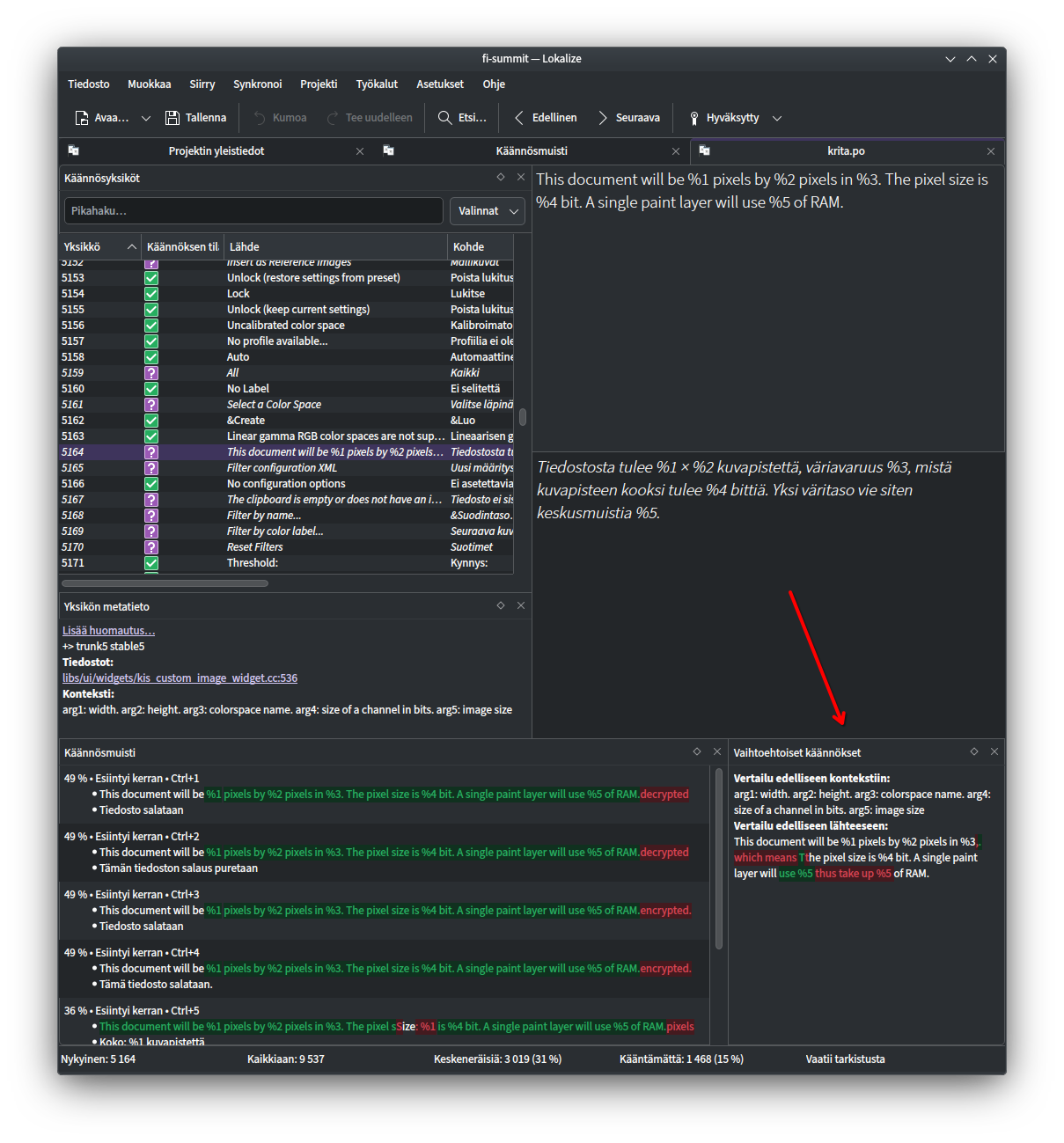
Task: Click the suggestion "Tämä tiedosto salataan."
Action: 156,985
